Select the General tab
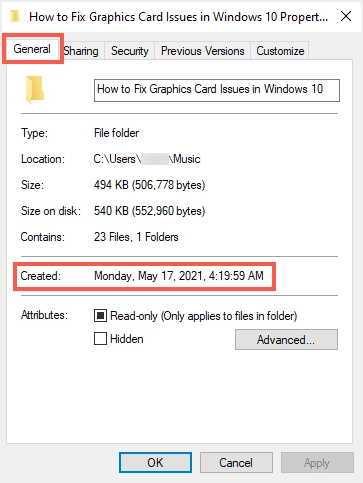 (32, 49)
